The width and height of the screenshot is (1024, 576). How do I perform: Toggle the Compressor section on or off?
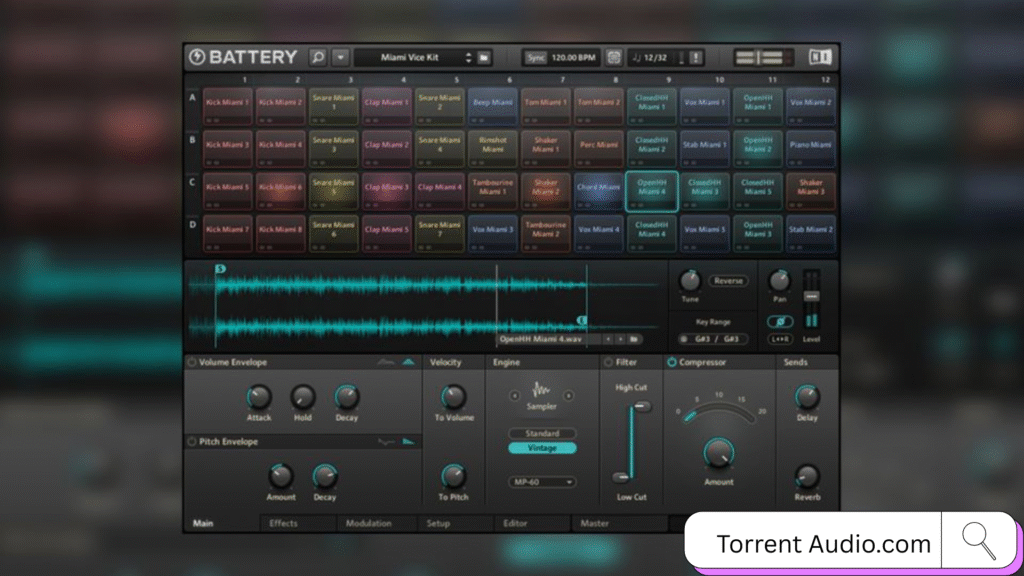coord(671,361)
